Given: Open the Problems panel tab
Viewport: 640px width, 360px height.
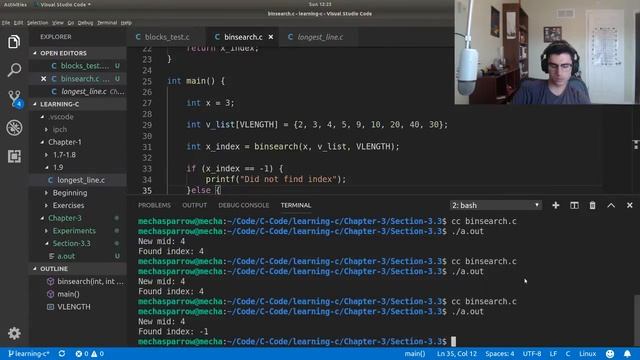Looking at the screenshot, I should (154, 205).
